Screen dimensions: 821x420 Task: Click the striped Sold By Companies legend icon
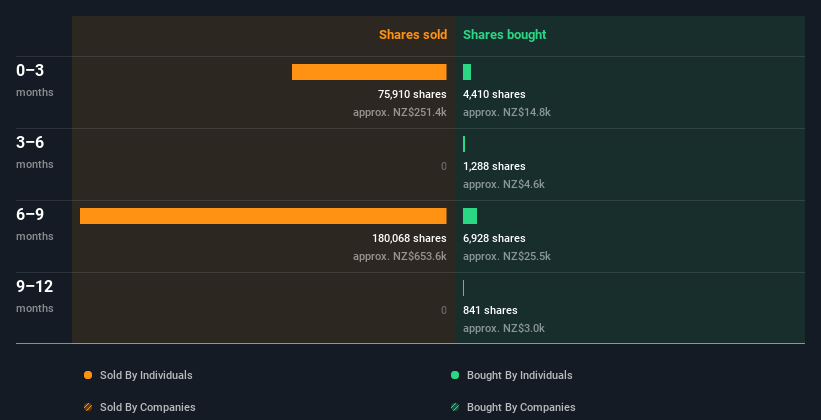click(x=88, y=407)
